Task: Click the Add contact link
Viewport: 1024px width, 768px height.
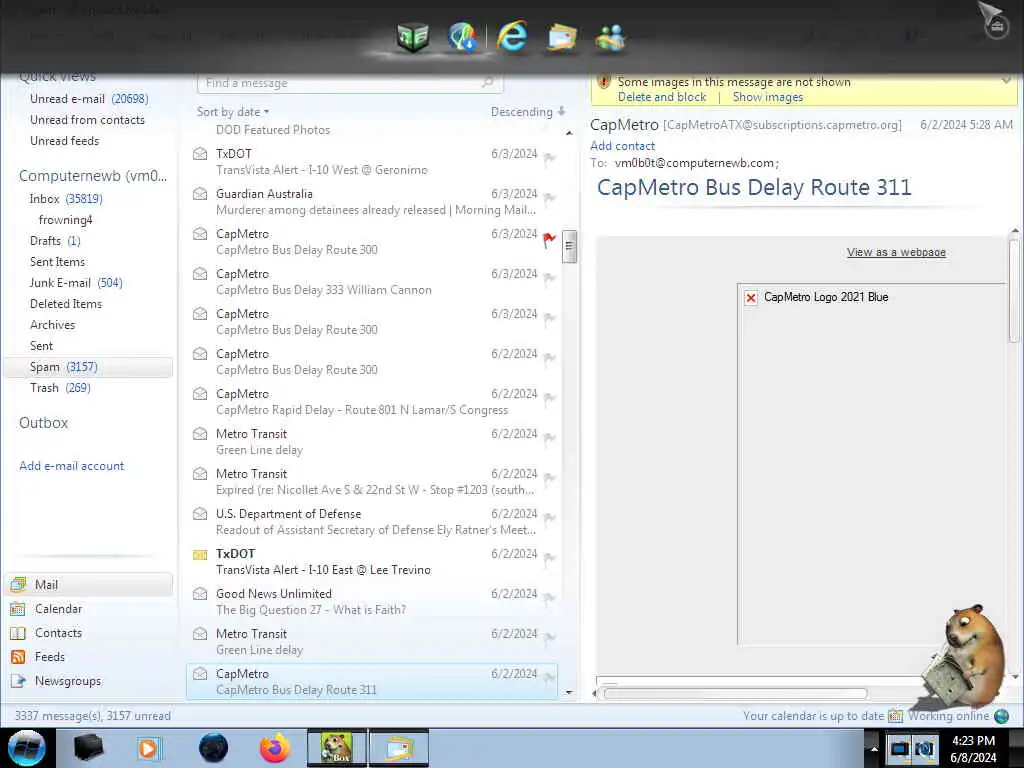Action: pyautogui.click(x=622, y=146)
